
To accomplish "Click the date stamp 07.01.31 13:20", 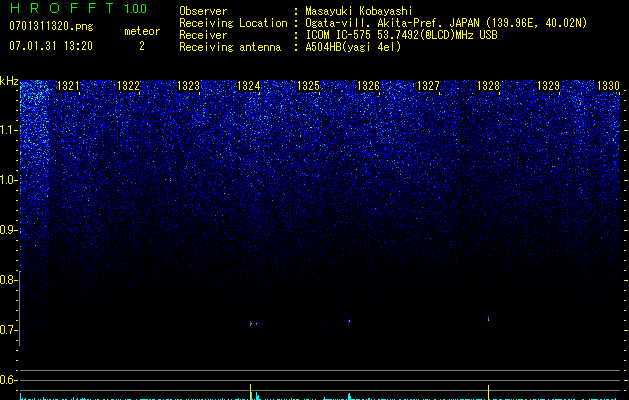I will click(51, 46).
